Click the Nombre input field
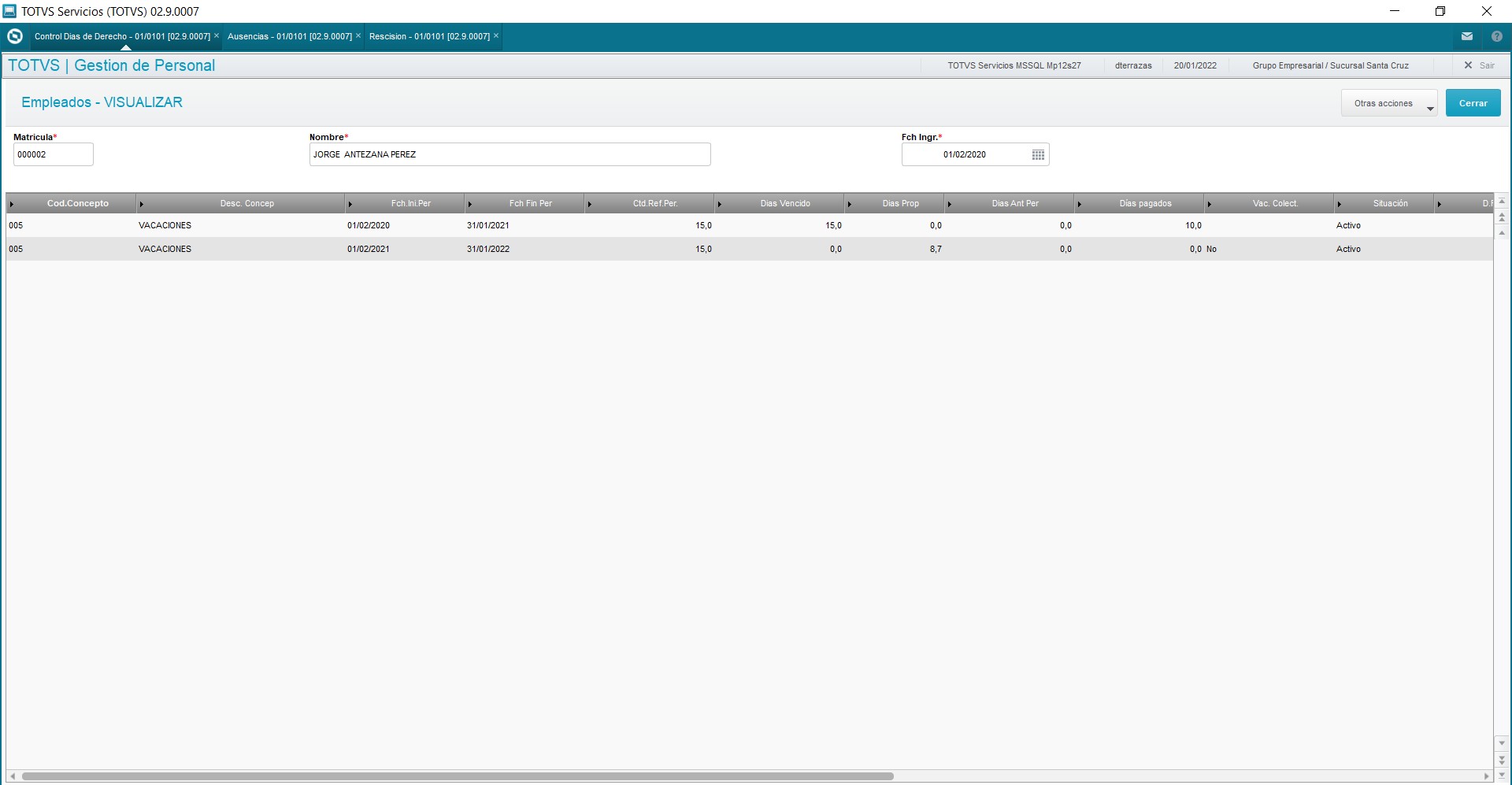Image resolution: width=1512 pixels, height=785 pixels. 510,154
